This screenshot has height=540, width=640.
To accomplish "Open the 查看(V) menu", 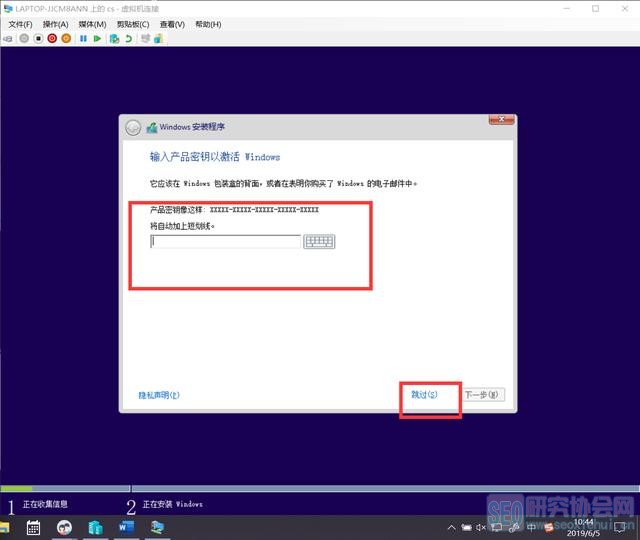I will pyautogui.click(x=172, y=24).
